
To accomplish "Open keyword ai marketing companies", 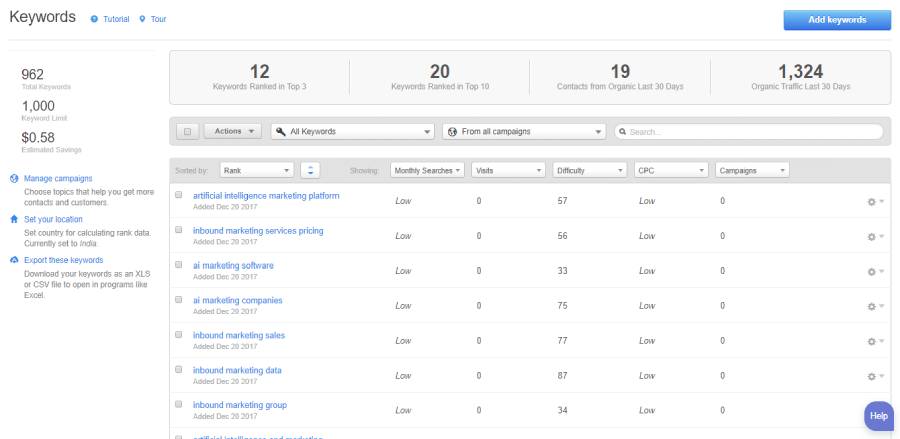I will (x=238, y=301).
